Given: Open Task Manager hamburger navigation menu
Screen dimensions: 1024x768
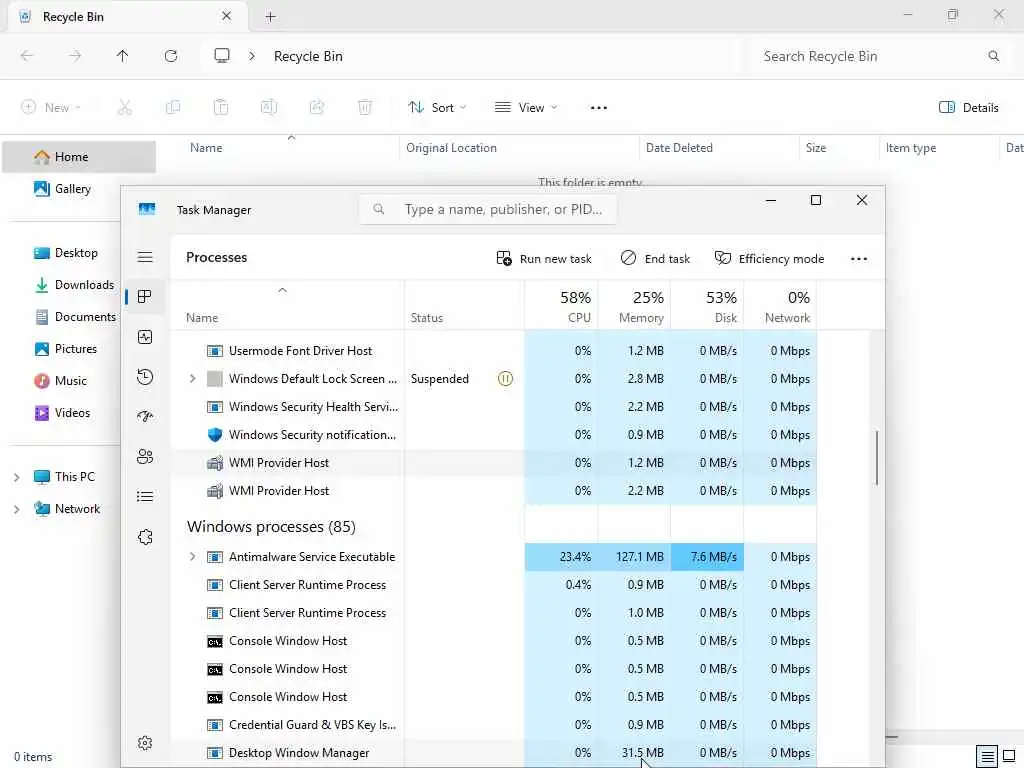Looking at the screenshot, I should [x=145, y=257].
